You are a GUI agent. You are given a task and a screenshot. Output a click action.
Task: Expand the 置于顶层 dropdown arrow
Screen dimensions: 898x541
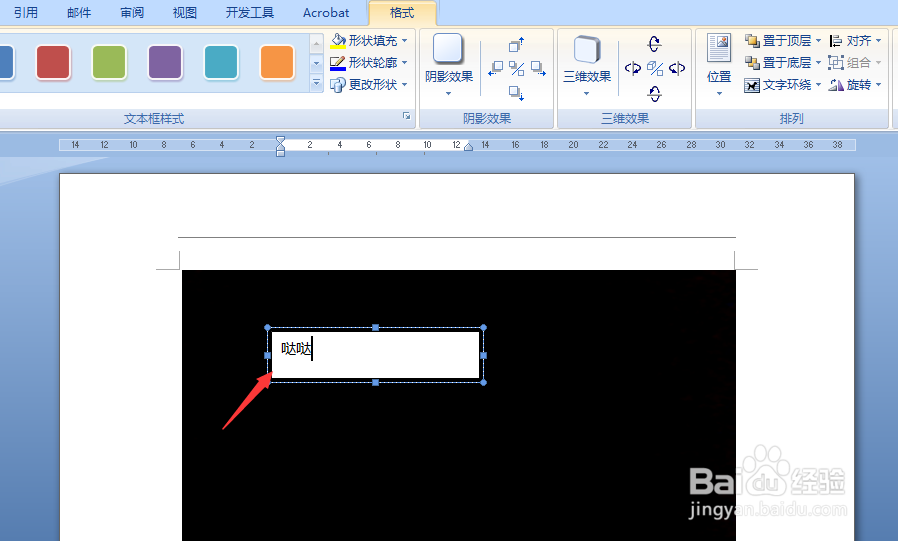coord(818,41)
